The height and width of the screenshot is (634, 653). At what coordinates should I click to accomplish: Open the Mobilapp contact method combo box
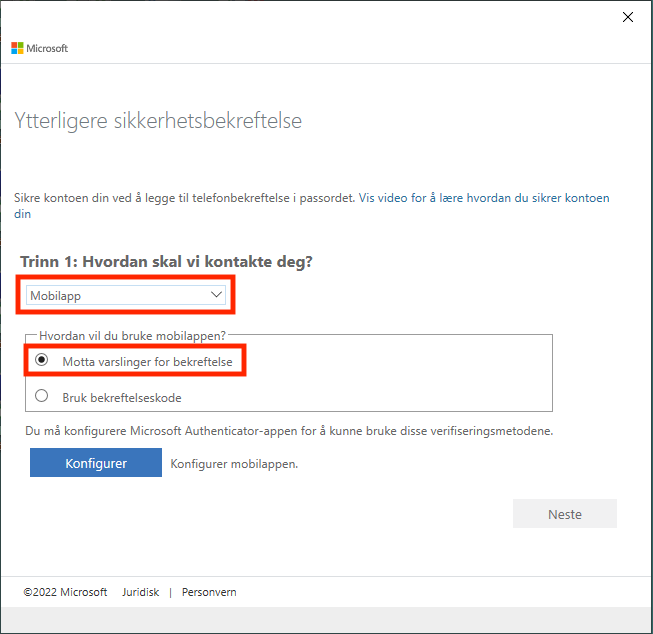126,295
